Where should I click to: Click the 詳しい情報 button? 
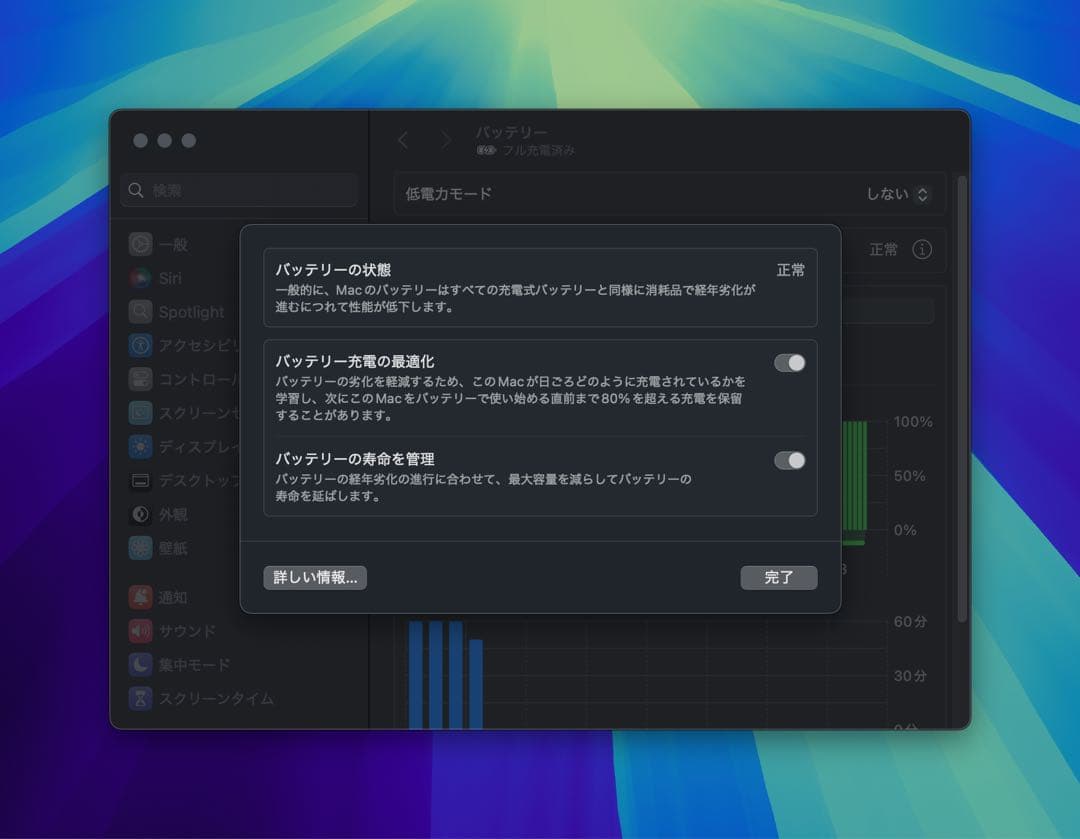314,578
